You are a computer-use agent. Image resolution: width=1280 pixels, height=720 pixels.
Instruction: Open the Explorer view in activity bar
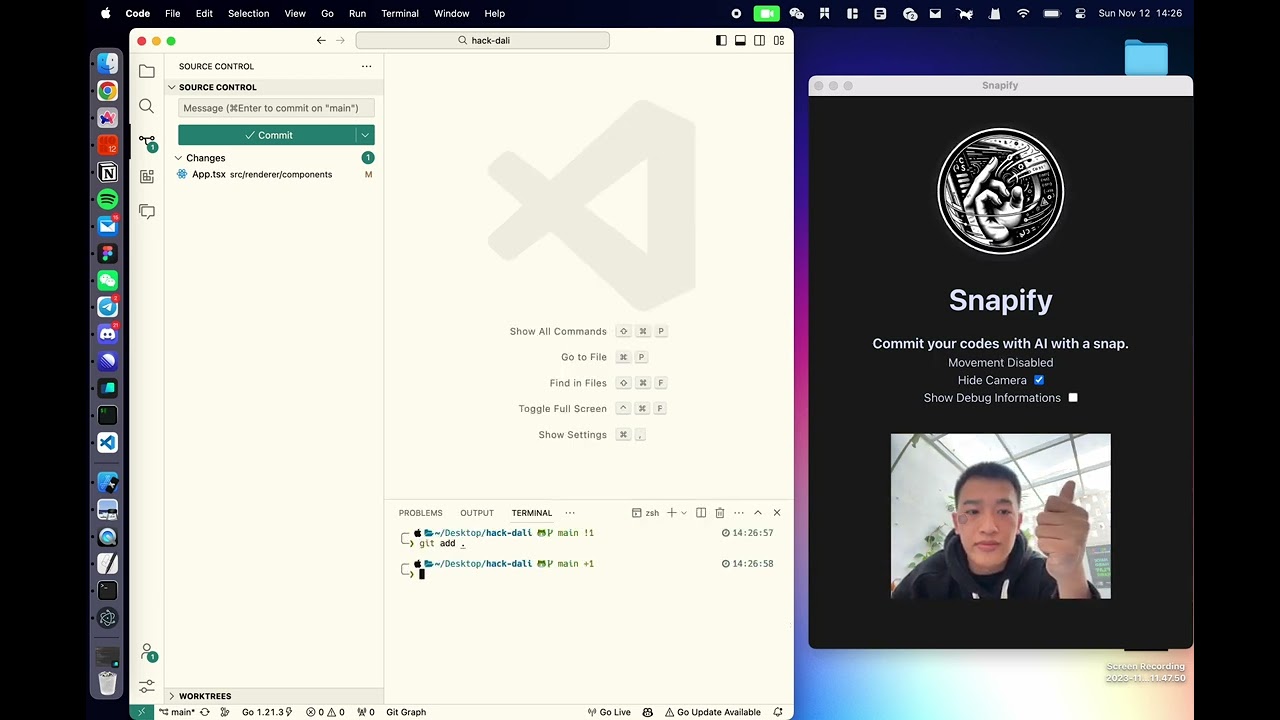click(147, 71)
